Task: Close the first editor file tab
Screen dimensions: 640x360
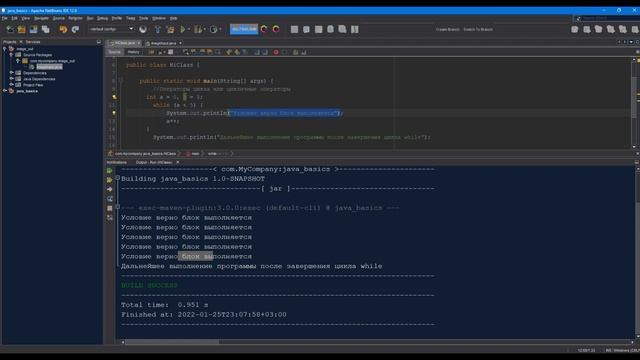Action: (x=139, y=43)
